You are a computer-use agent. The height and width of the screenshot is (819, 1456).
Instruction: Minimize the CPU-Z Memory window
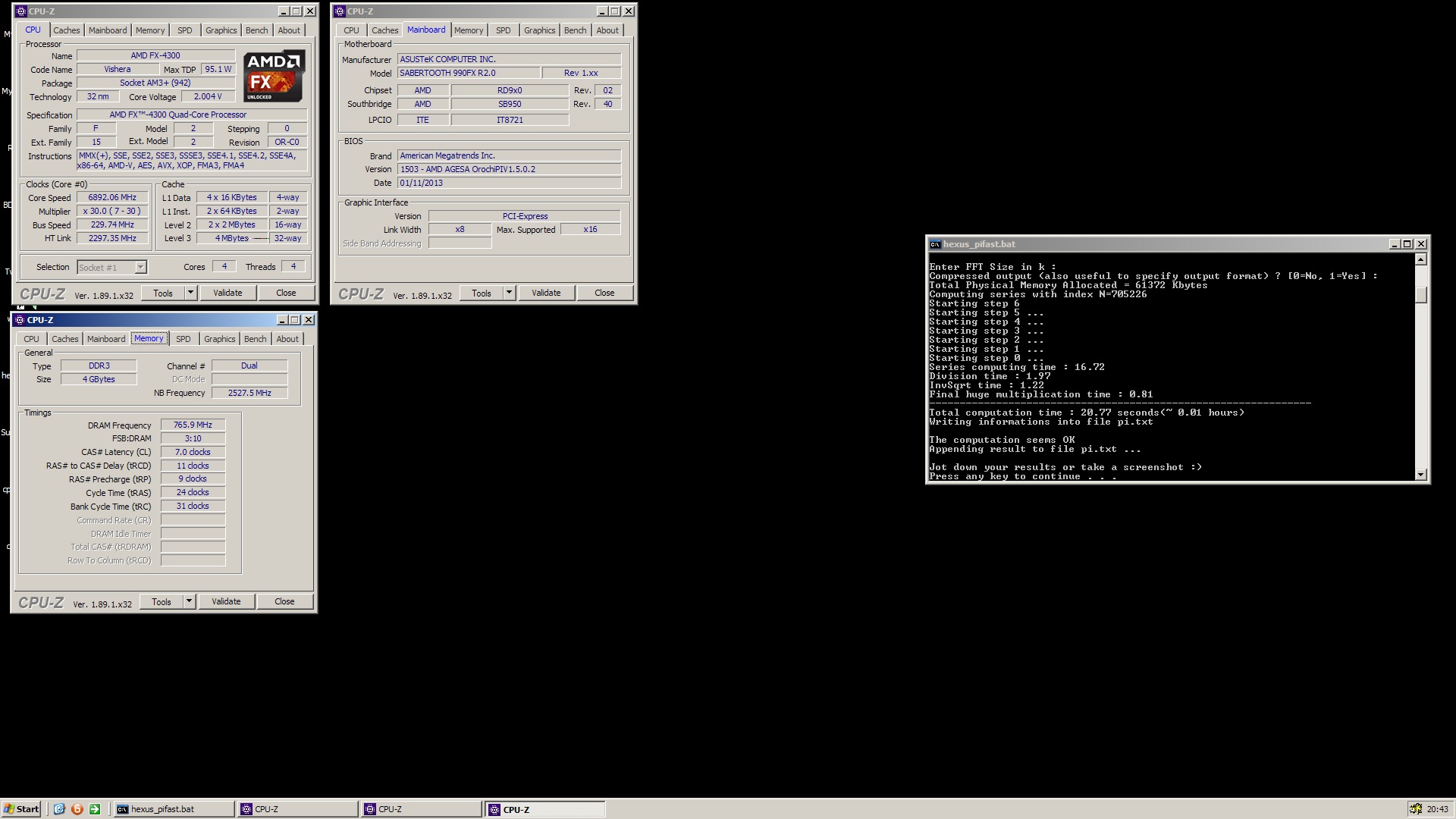[281, 320]
